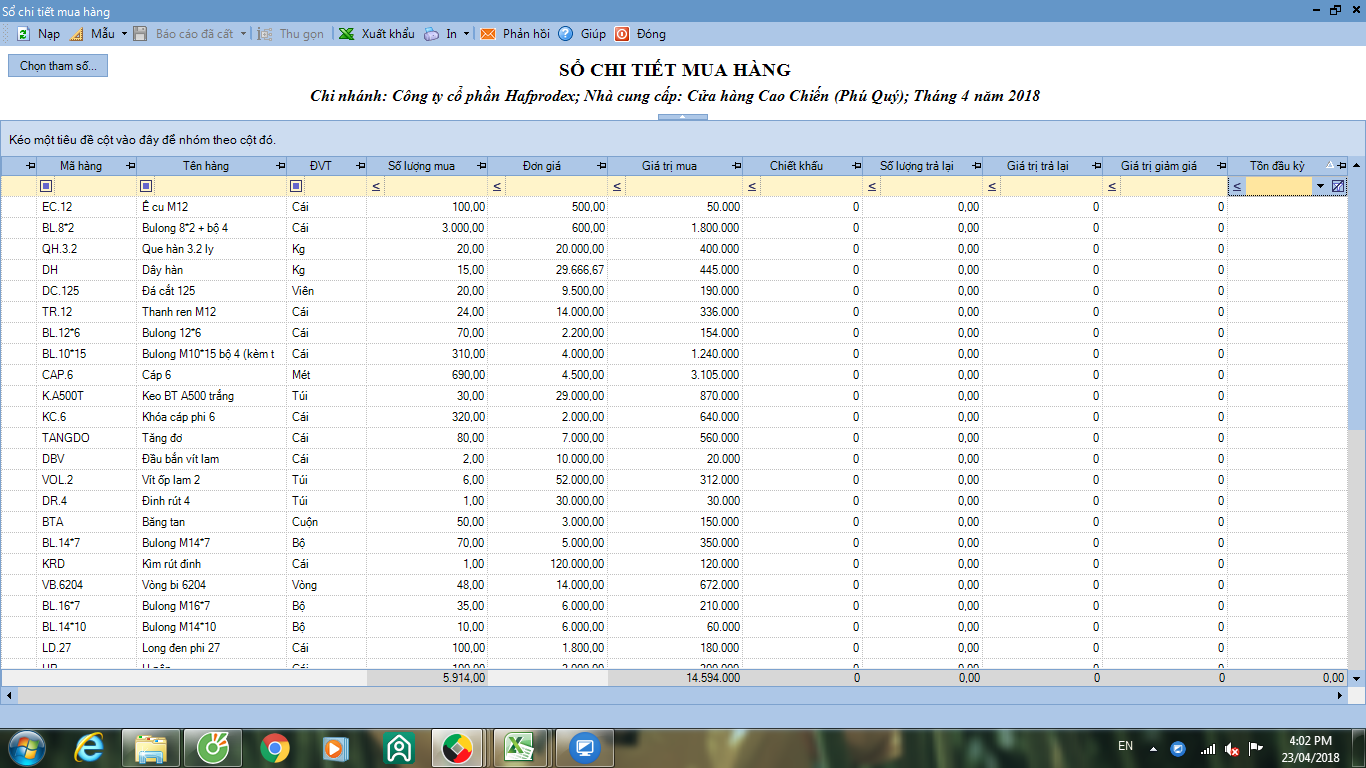The height and width of the screenshot is (768, 1366).
Task: Close the report with Đóng
Action: point(639,33)
